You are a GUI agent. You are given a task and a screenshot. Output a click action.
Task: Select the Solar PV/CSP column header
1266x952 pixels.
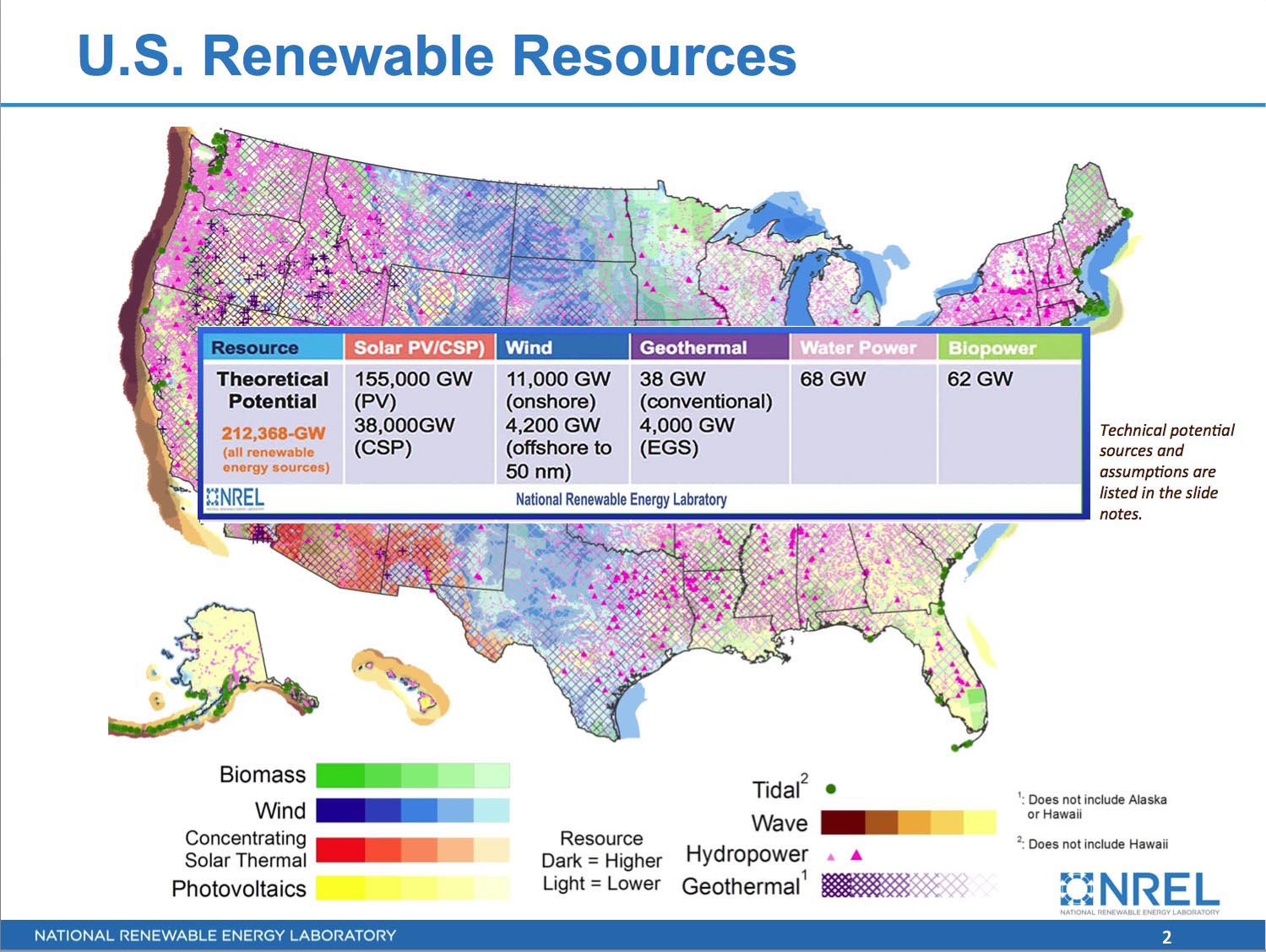[x=418, y=347]
